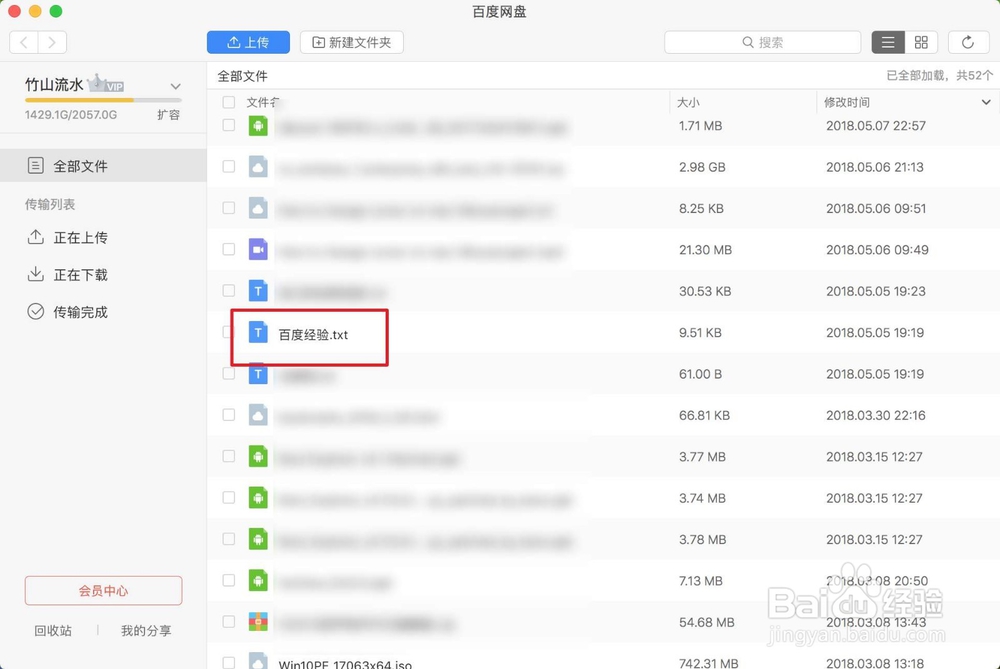Click the document icon beside 全部文件

36,166
